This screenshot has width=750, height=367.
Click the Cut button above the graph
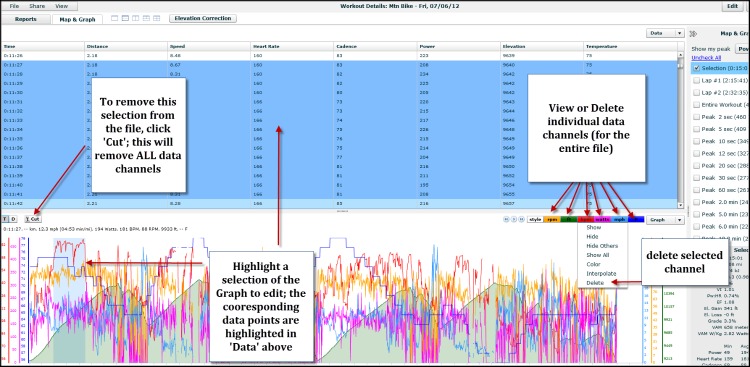click(33, 219)
